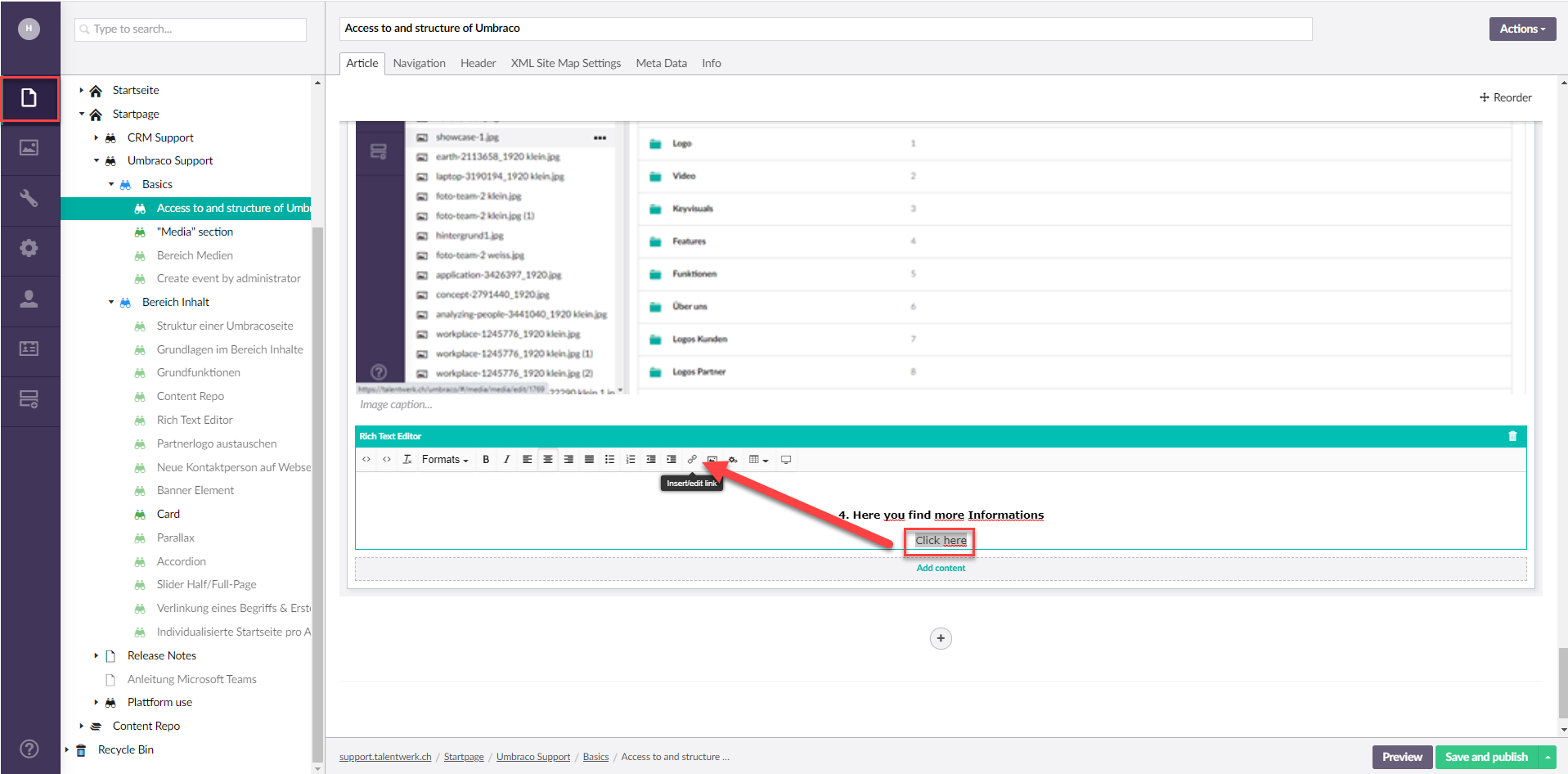This screenshot has width=1568, height=774.
Task: Open the Info tab
Action: (712, 63)
